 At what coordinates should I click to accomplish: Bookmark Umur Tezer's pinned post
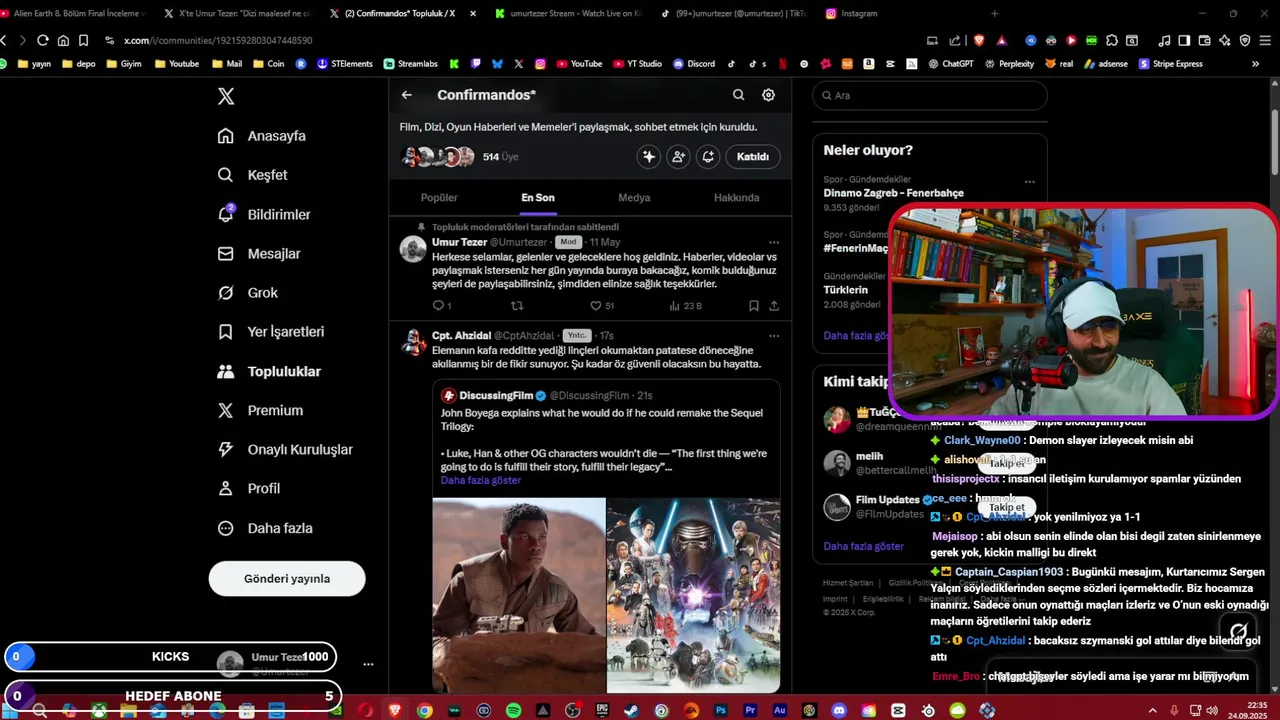(754, 306)
